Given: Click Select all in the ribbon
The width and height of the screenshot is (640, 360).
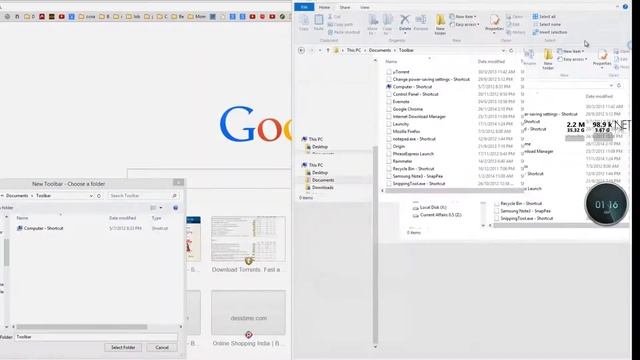Looking at the screenshot, I should click(x=544, y=16).
